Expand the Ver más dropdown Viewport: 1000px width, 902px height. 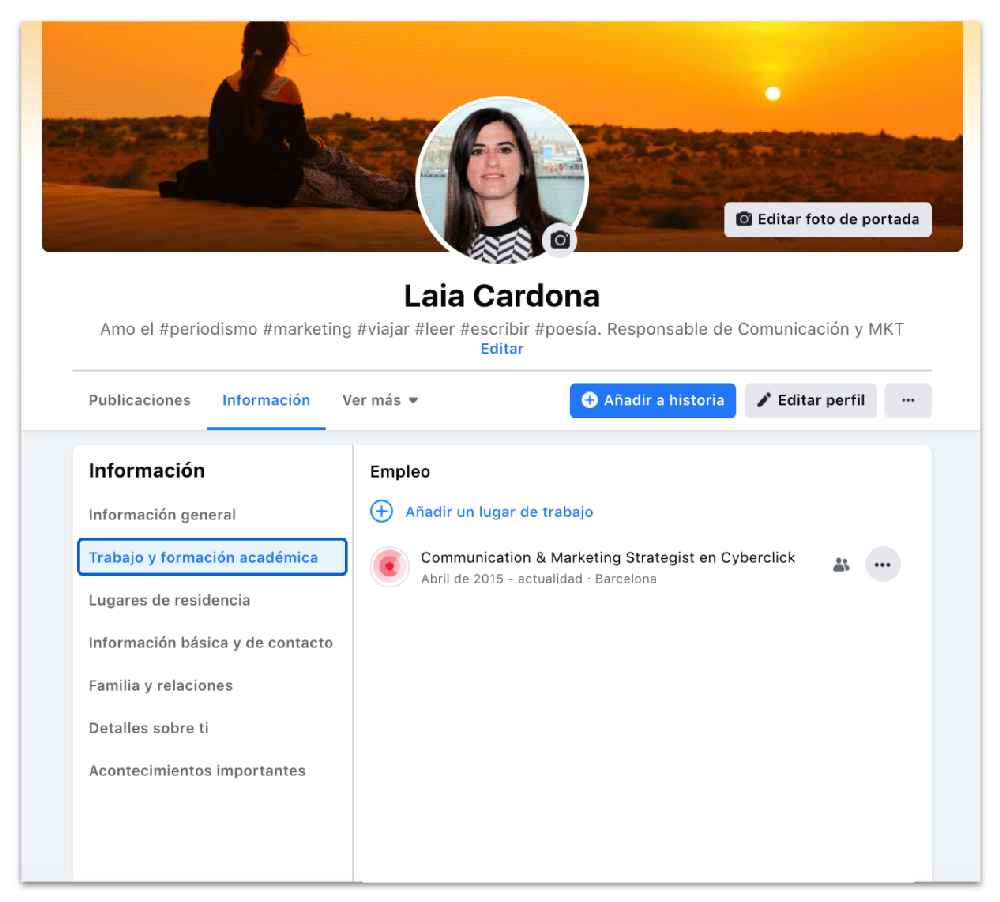[x=380, y=400]
